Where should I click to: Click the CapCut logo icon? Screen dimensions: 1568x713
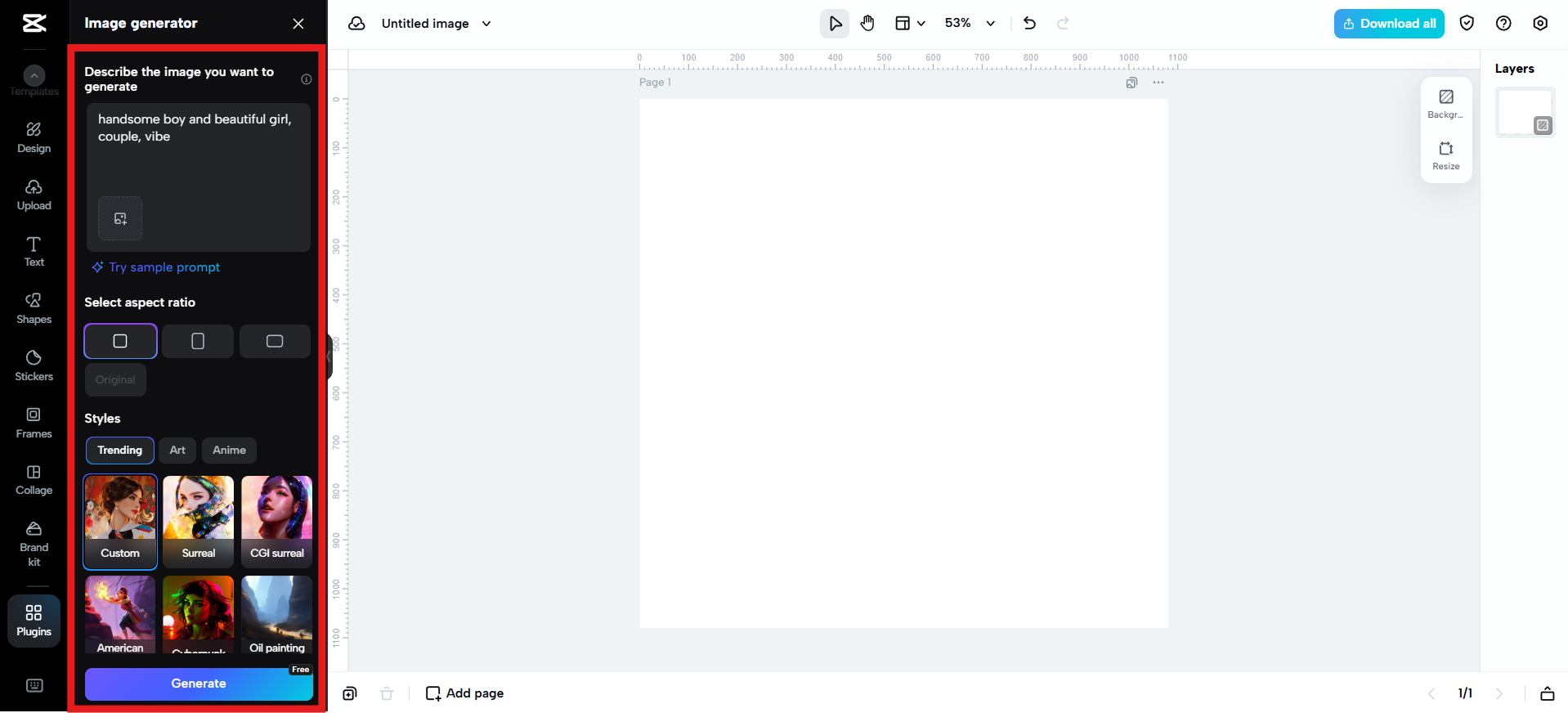point(34,23)
